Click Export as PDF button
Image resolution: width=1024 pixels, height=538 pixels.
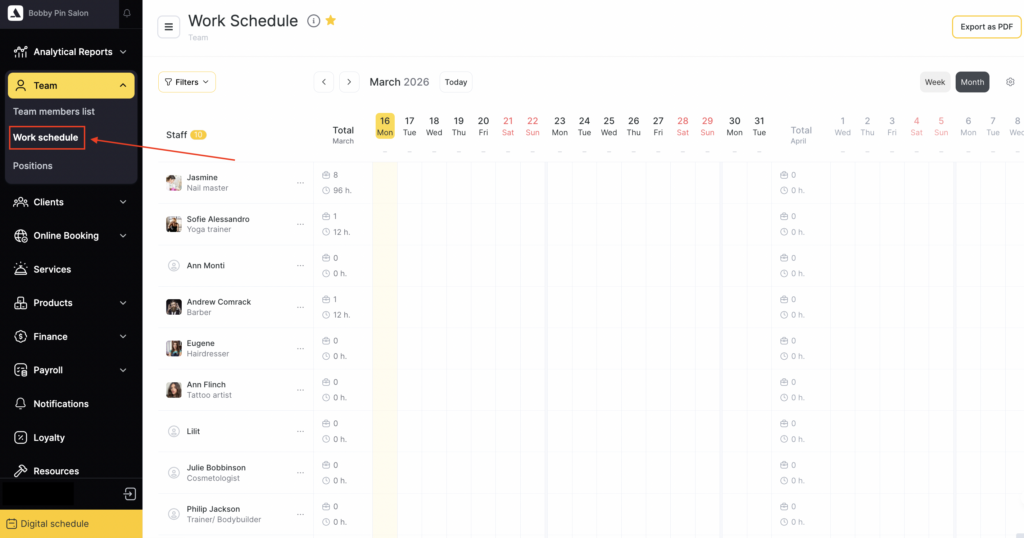pyautogui.click(x=986, y=27)
